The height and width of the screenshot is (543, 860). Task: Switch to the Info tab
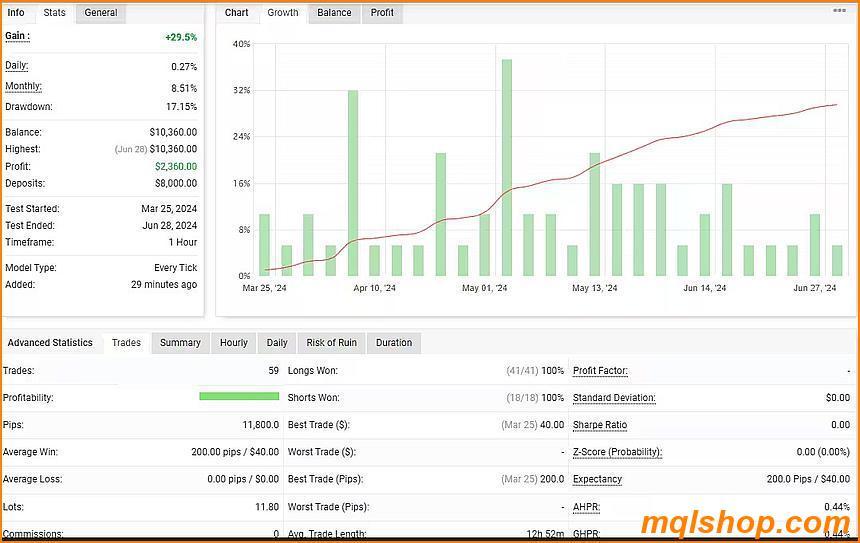(16, 13)
